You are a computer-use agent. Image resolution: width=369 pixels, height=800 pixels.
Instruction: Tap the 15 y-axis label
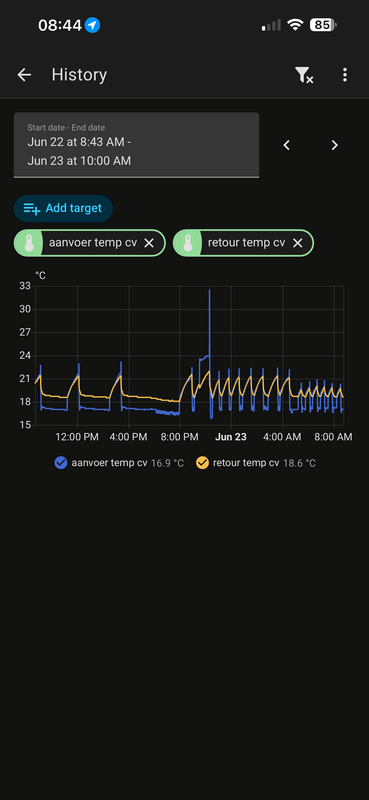(25, 425)
